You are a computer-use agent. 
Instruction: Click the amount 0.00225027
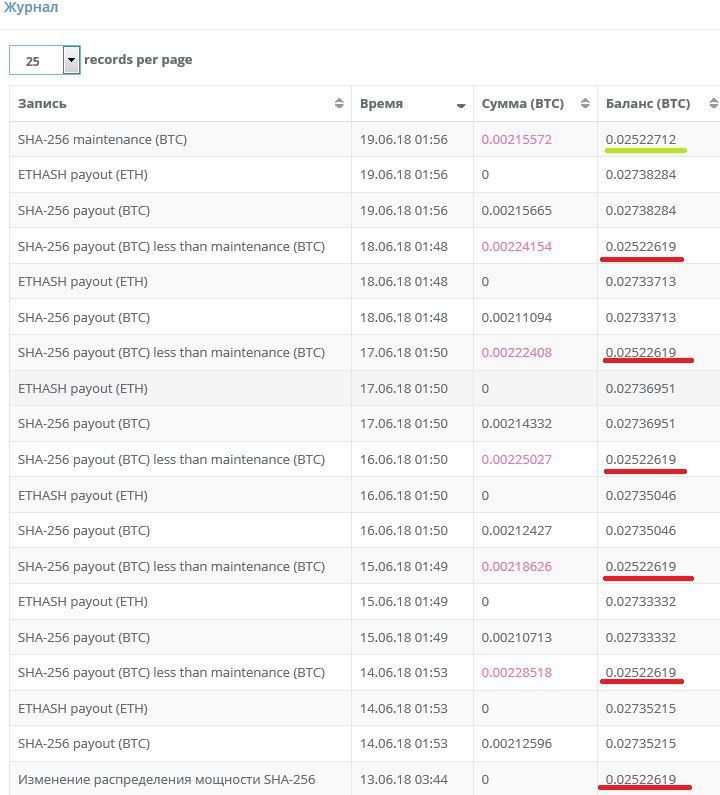pos(517,459)
